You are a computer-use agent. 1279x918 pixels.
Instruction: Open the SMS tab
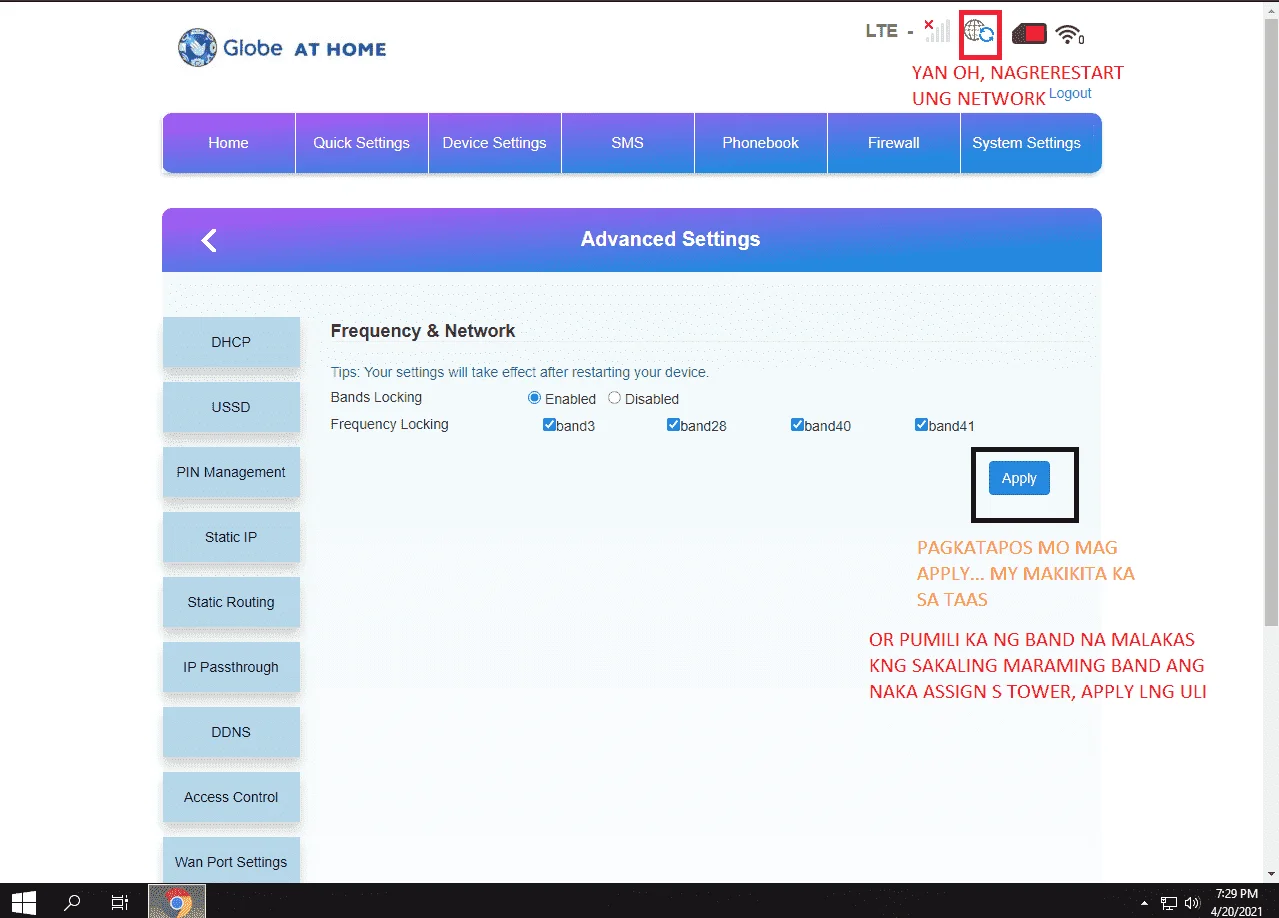coord(627,143)
